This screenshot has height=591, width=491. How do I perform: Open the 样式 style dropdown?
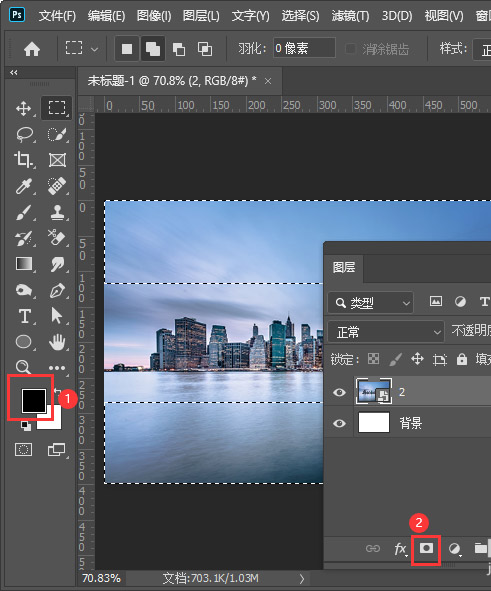[x=482, y=49]
